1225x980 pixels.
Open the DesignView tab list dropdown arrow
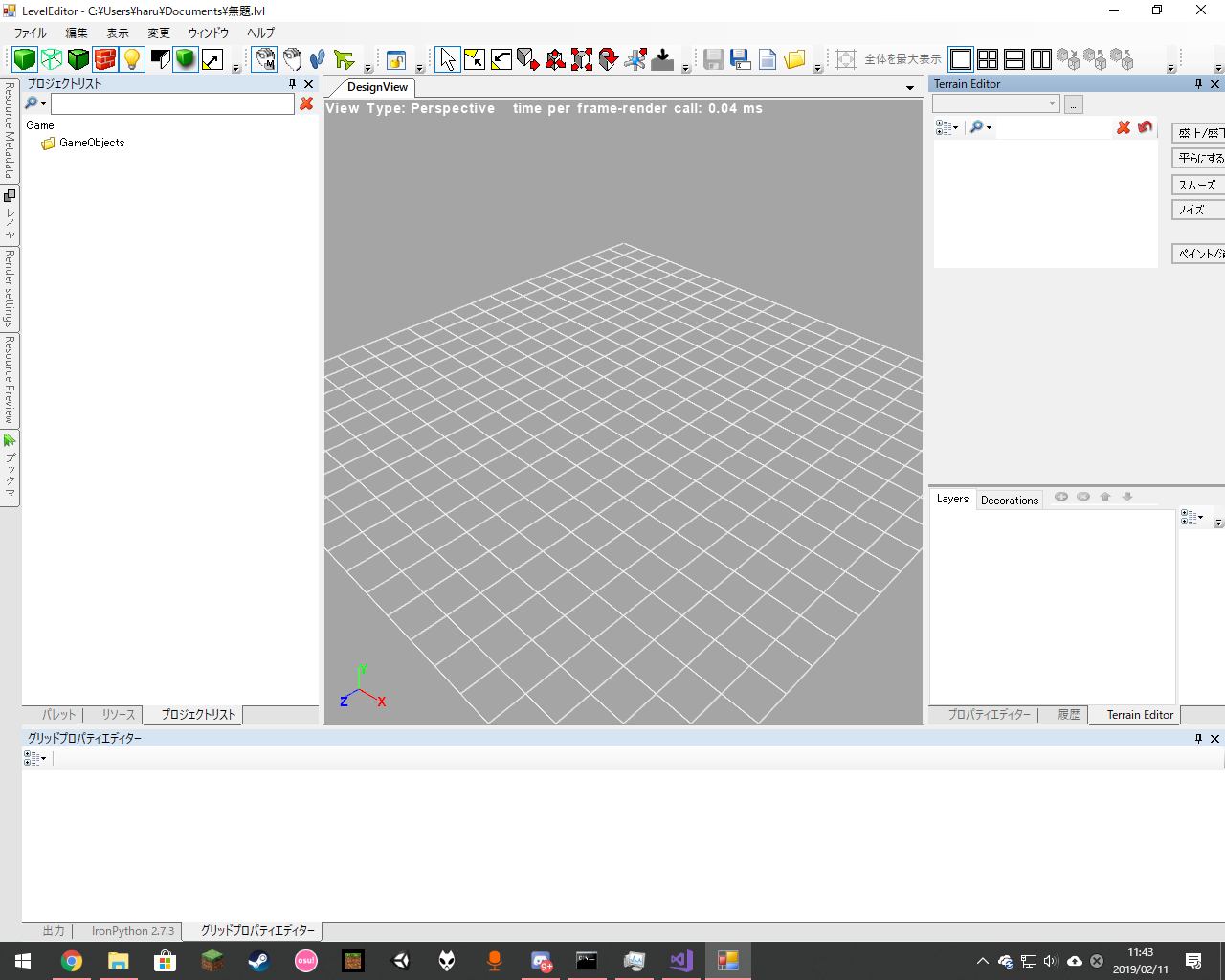909,88
